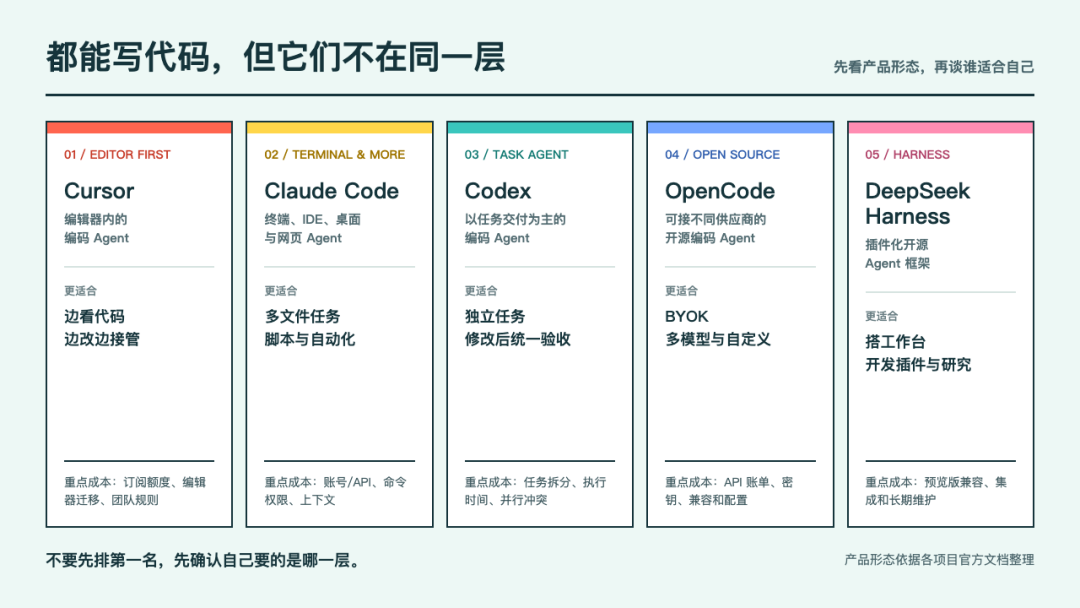Click cost note 账号/API、命令权限、上下文
This screenshot has width=1080, height=608.
(x=335, y=491)
